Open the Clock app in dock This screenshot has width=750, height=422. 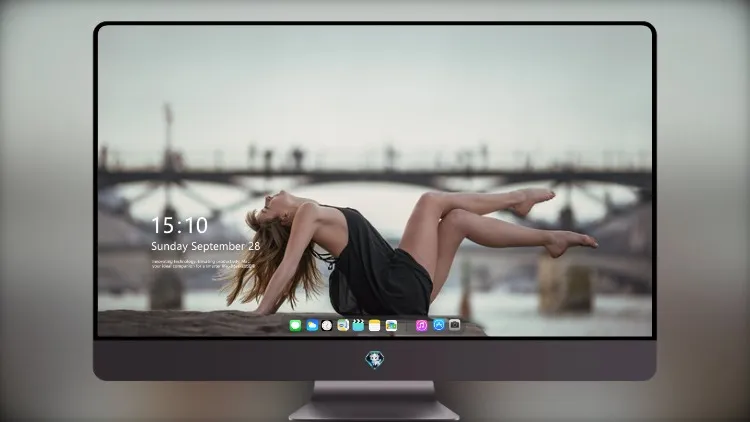(x=327, y=325)
